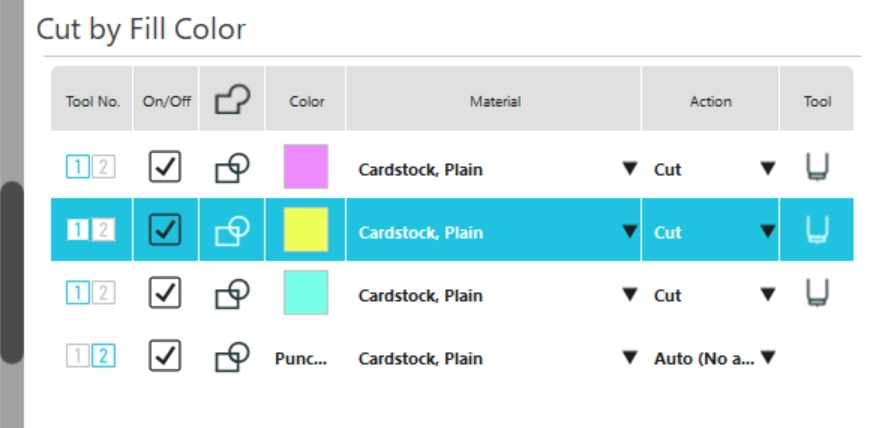Image resolution: width=879 pixels, height=428 pixels.
Task: Click the blade tool icon in cyan row
Action: [817, 294]
